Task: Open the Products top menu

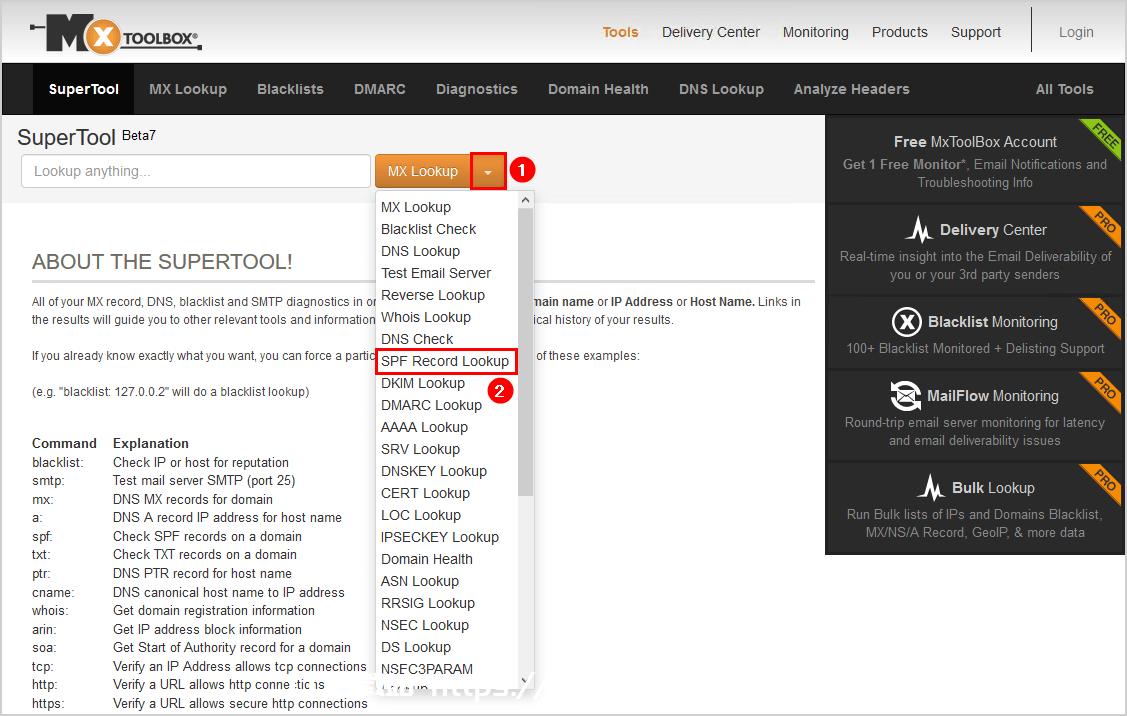Action: click(x=900, y=32)
